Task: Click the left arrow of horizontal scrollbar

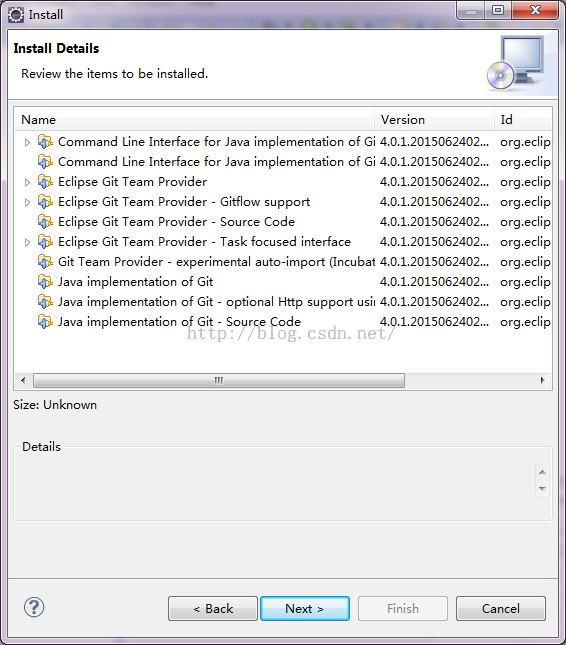Action: click(23, 381)
